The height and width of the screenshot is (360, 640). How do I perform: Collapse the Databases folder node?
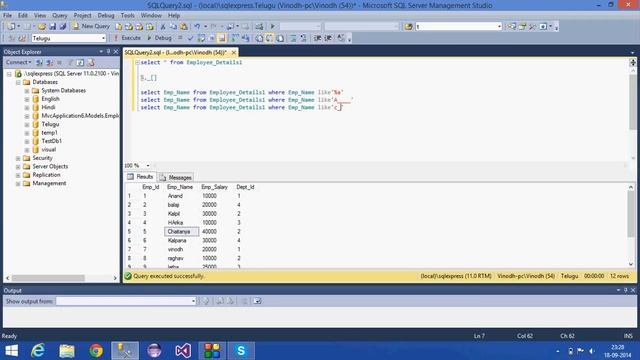18,82
